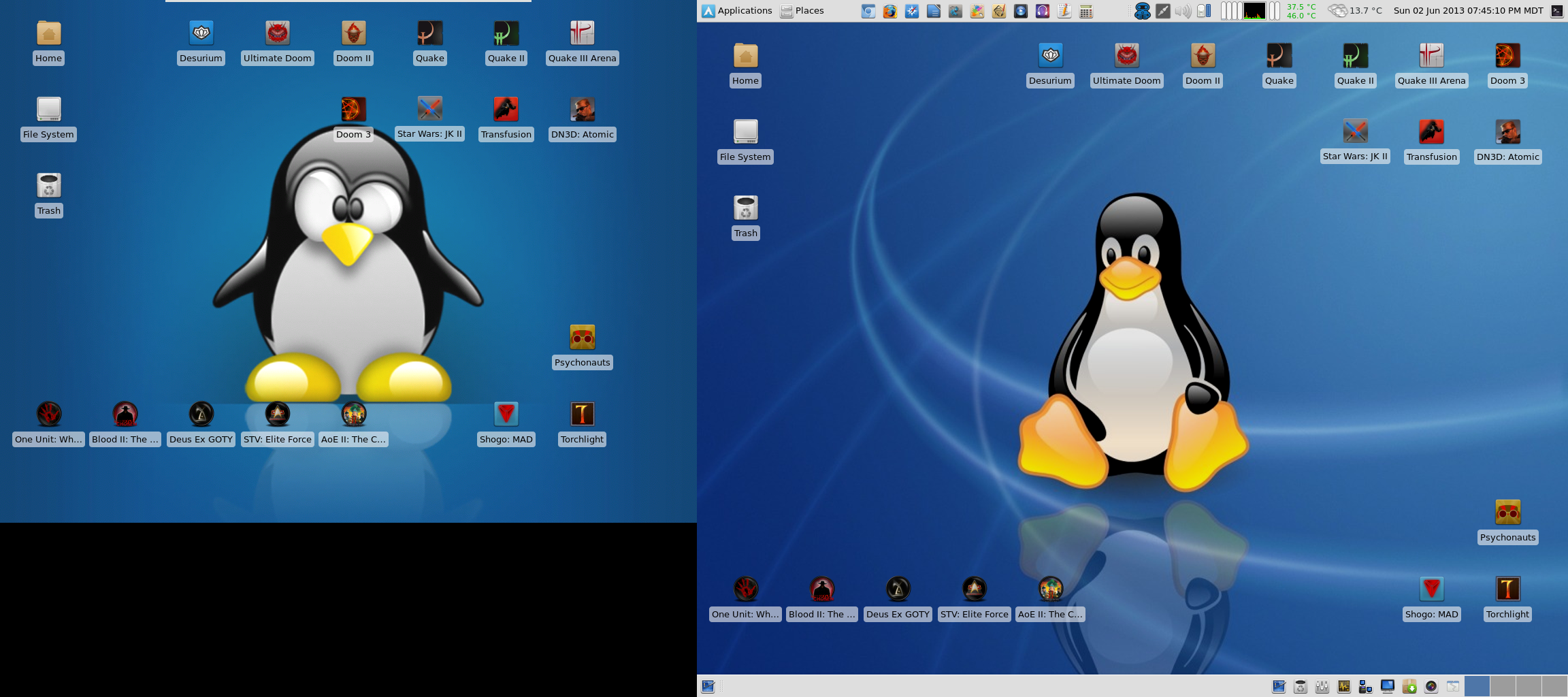Click the compass browser launcher icon
The width and height of the screenshot is (1568, 697).
[912, 11]
